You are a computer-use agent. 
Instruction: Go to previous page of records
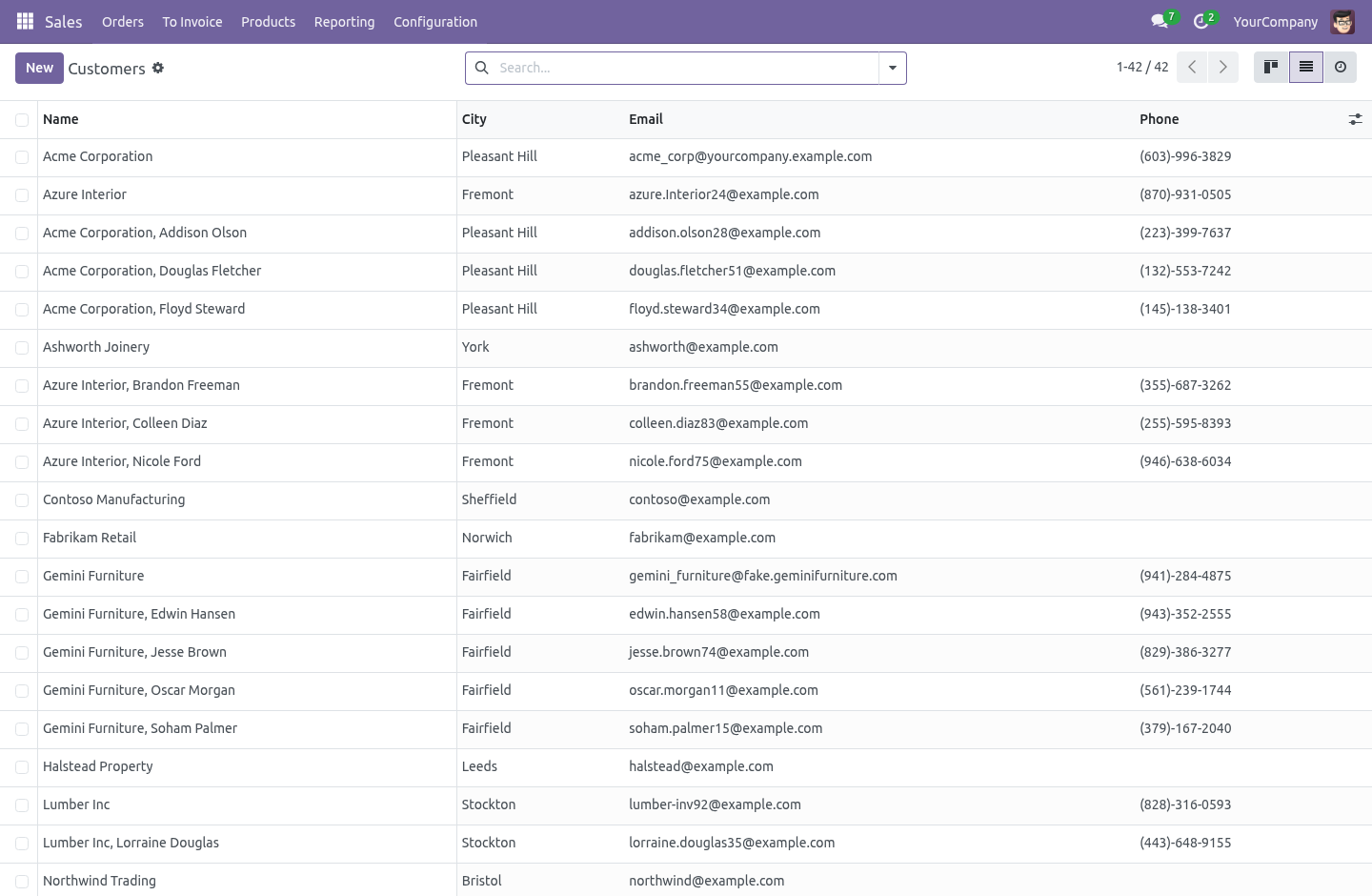tap(1192, 67)
